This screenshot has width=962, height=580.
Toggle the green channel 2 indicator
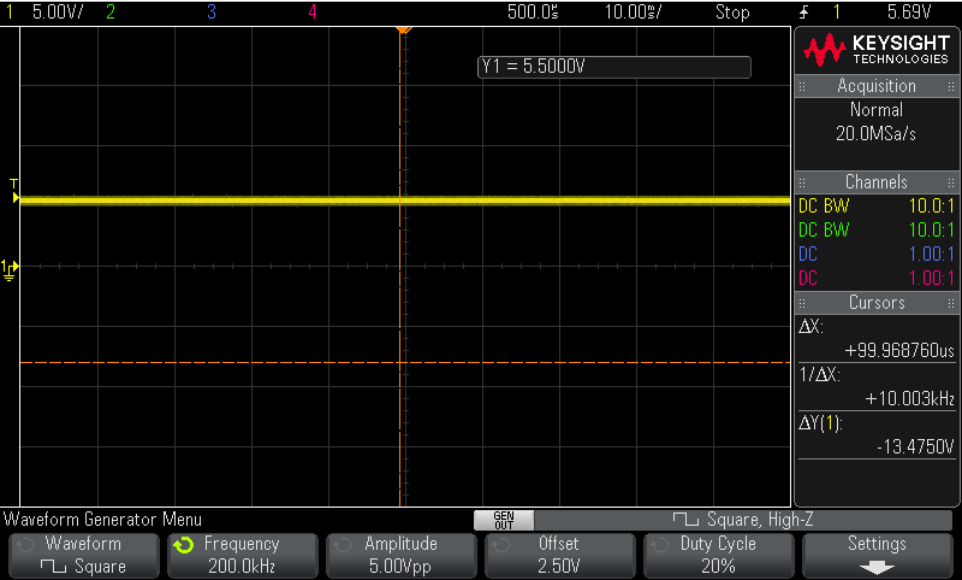[x=110, y=12]
